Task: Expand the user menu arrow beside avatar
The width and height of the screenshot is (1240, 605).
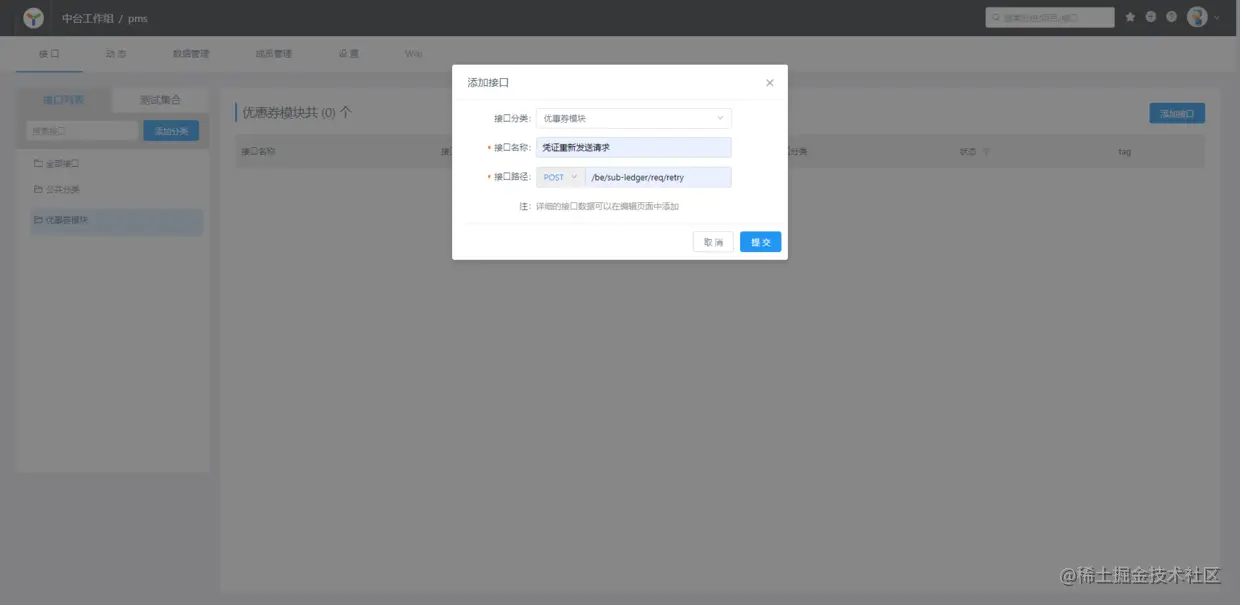Action: 1217,18
